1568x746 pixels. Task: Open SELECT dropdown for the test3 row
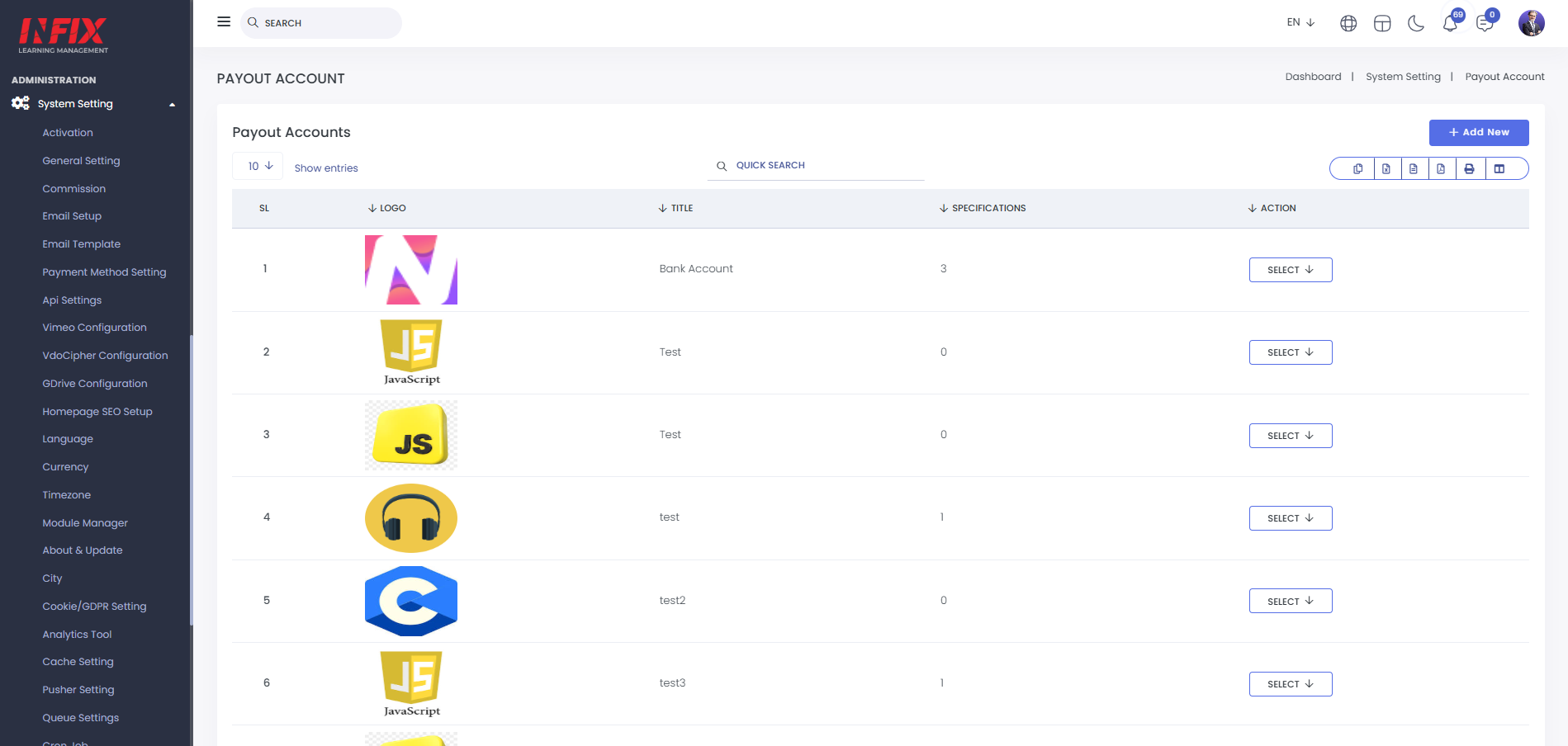[x=1291, y=684]
